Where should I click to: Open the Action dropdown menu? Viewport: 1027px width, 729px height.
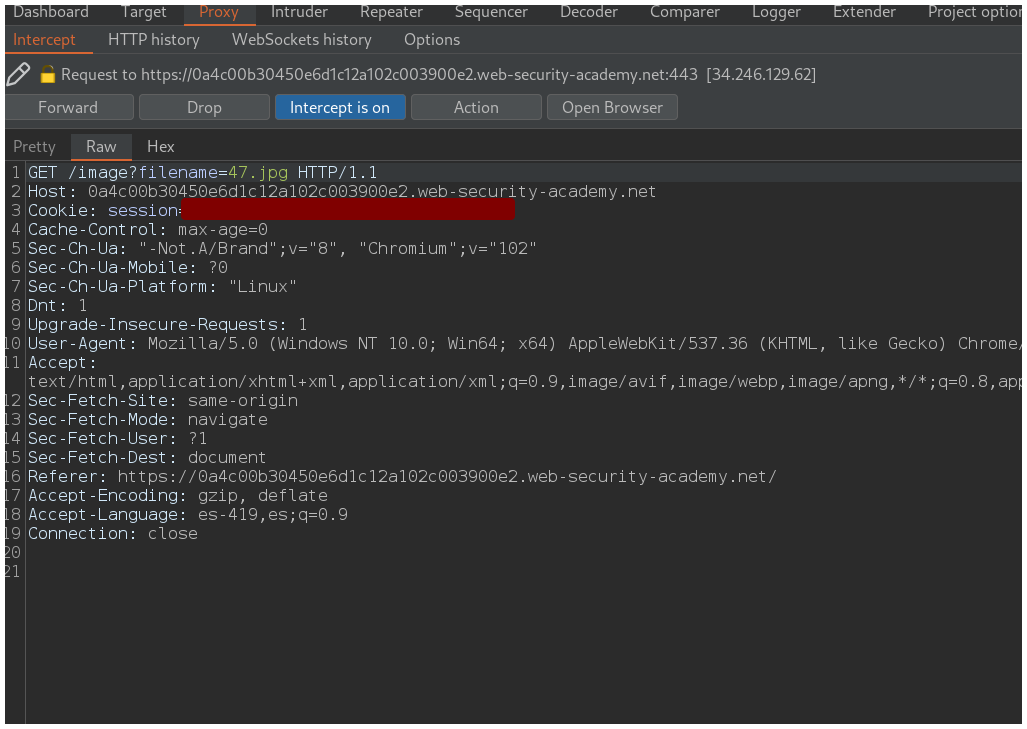476,107
